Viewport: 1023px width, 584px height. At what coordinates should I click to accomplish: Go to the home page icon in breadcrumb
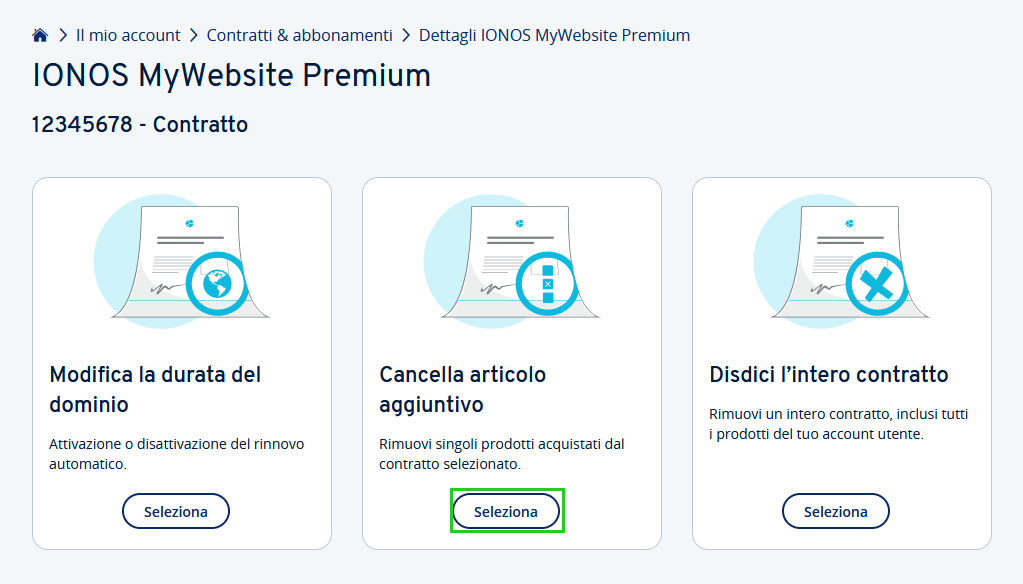point(40,35)
